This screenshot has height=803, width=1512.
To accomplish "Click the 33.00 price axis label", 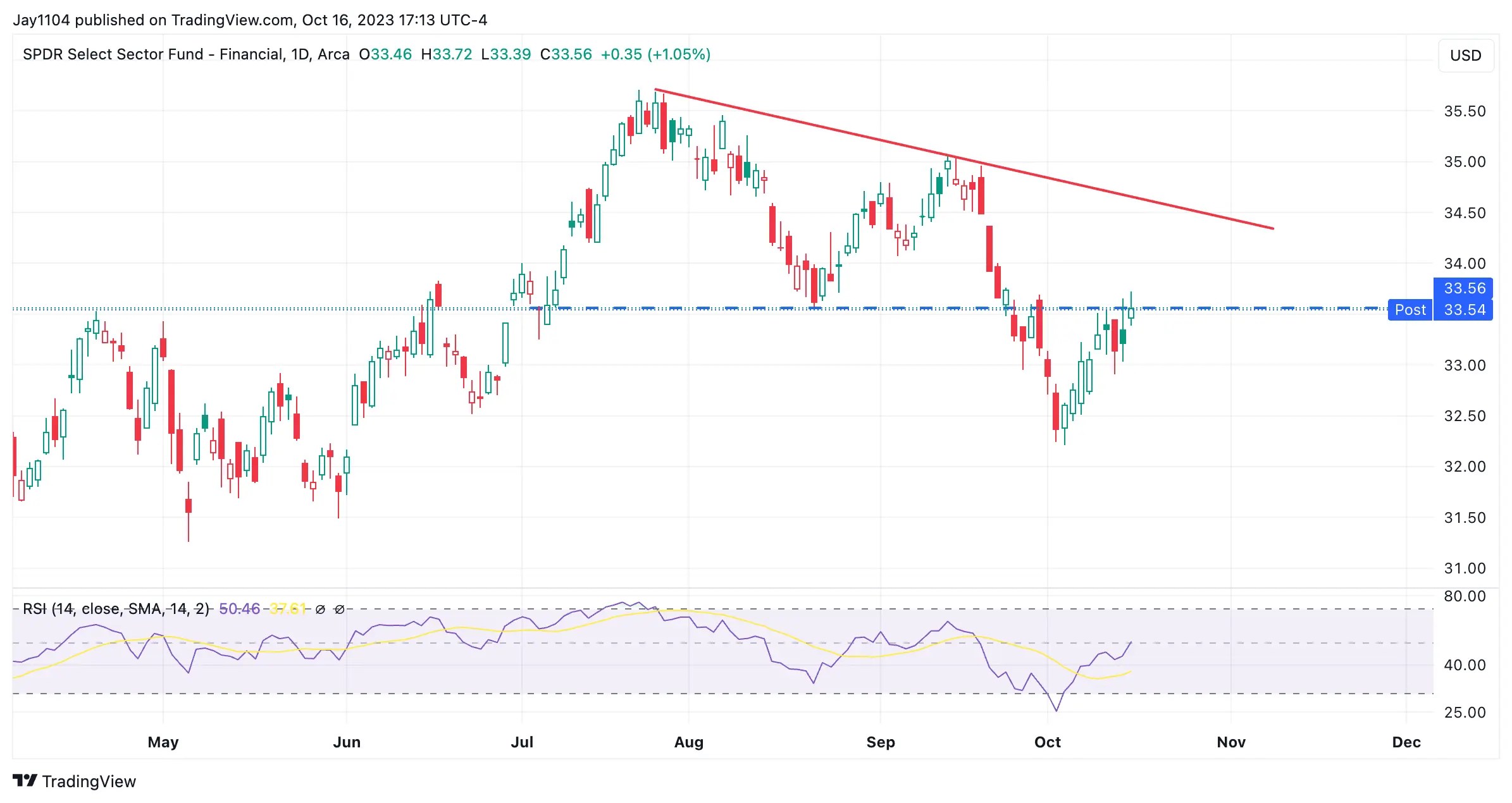I will point(1465,365).
